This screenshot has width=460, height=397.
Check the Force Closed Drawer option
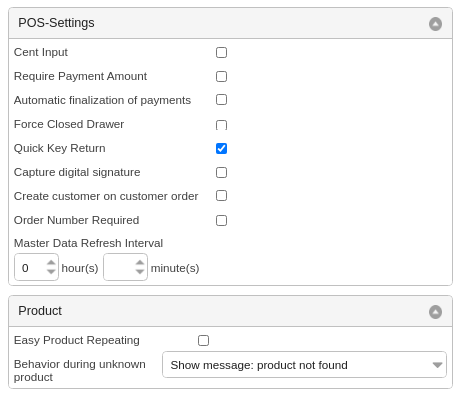[x=221, y=125]
